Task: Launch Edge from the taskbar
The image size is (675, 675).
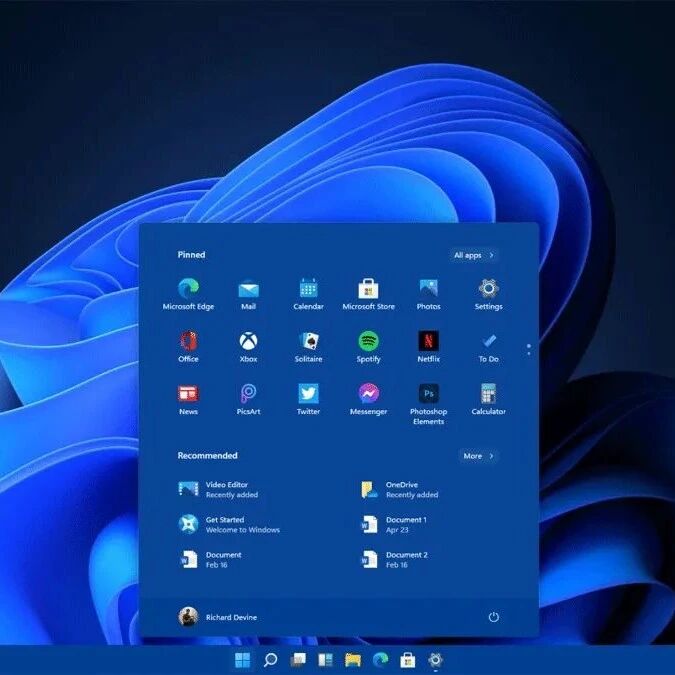Action: point(380,660)
